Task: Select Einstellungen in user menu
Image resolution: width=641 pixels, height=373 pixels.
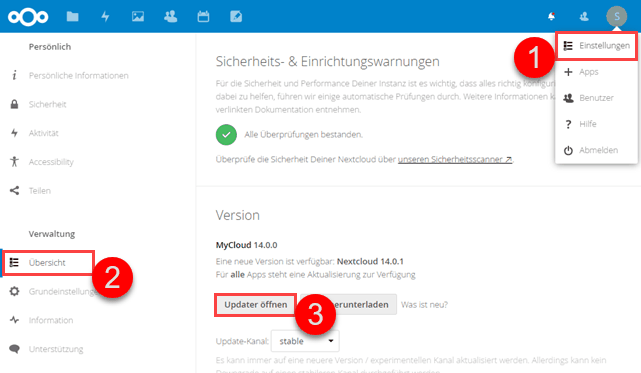Action: point(596,46)
